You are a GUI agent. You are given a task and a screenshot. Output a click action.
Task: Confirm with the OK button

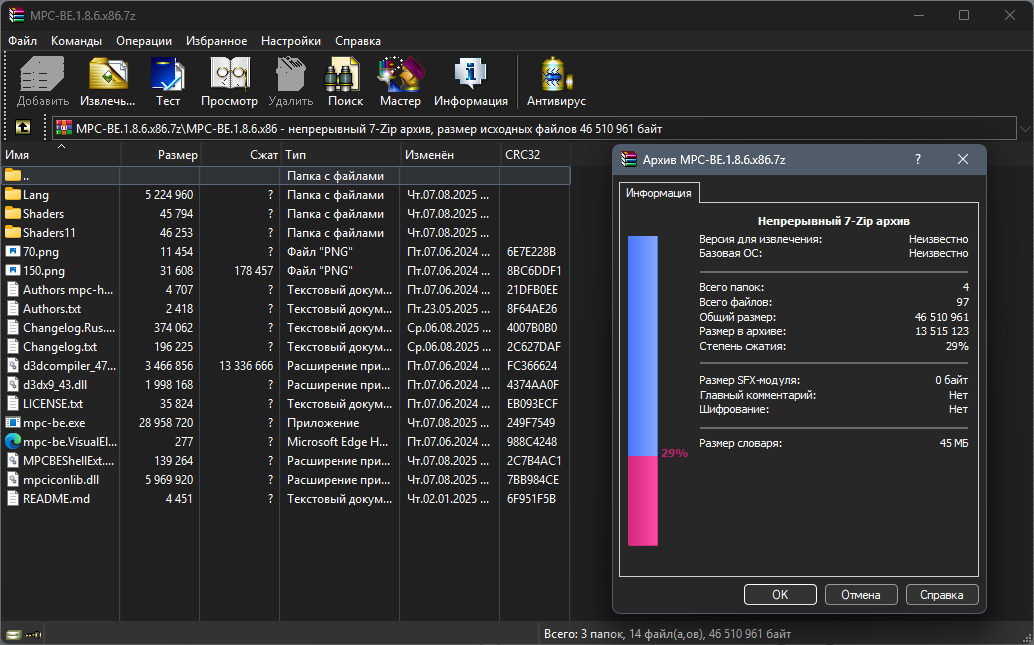tap(780, 594)
